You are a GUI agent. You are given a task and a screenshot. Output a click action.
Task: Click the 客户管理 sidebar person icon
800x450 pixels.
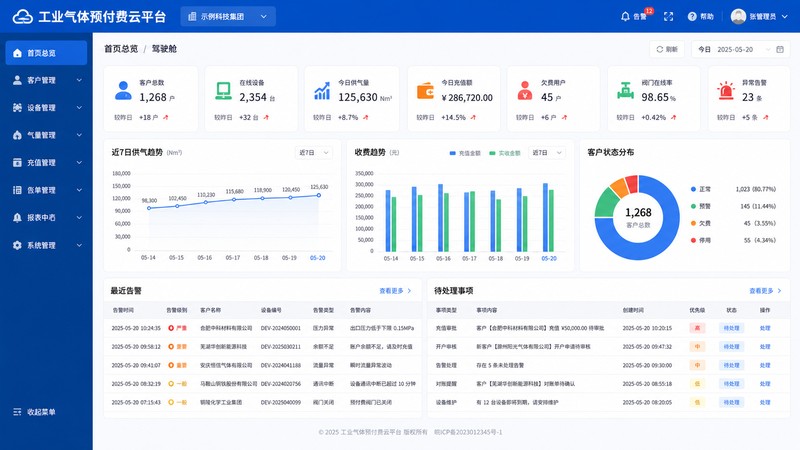tap(17, 80)
